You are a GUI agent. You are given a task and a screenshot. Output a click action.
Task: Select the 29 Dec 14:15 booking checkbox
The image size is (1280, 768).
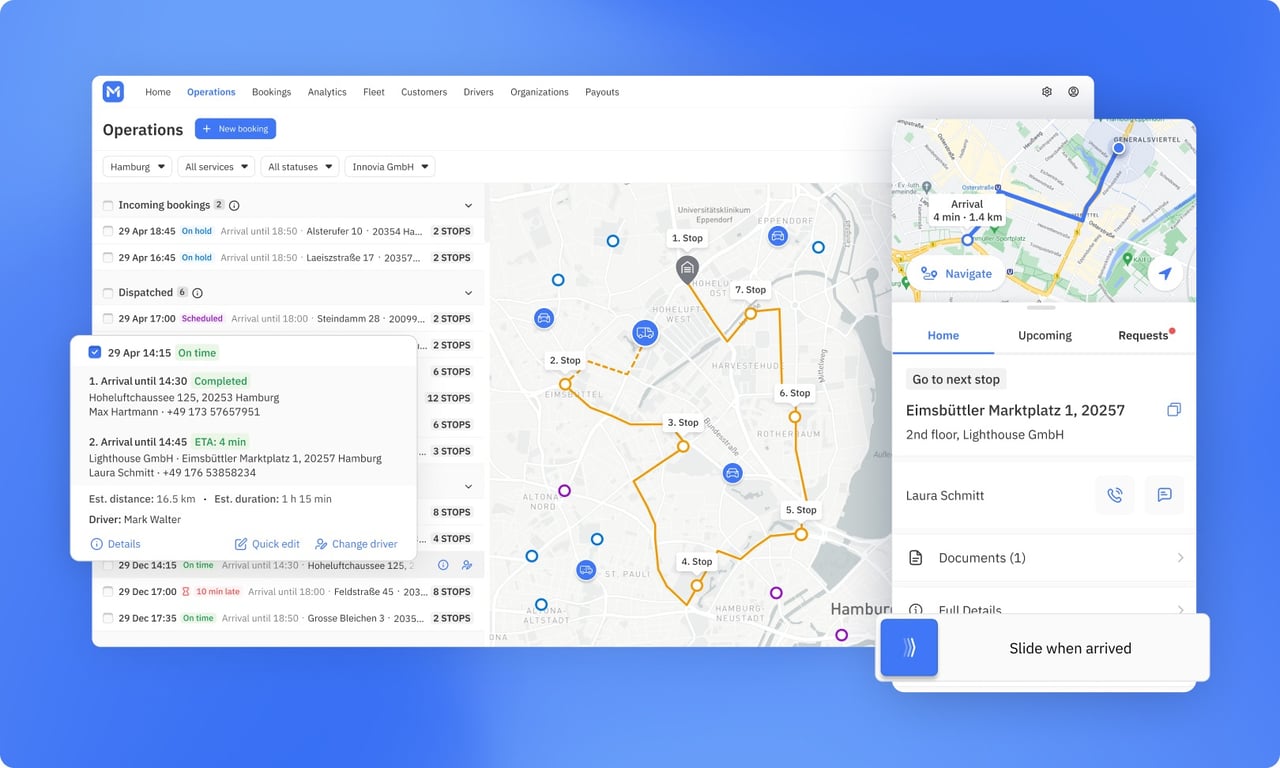click(x=108, y=565)
